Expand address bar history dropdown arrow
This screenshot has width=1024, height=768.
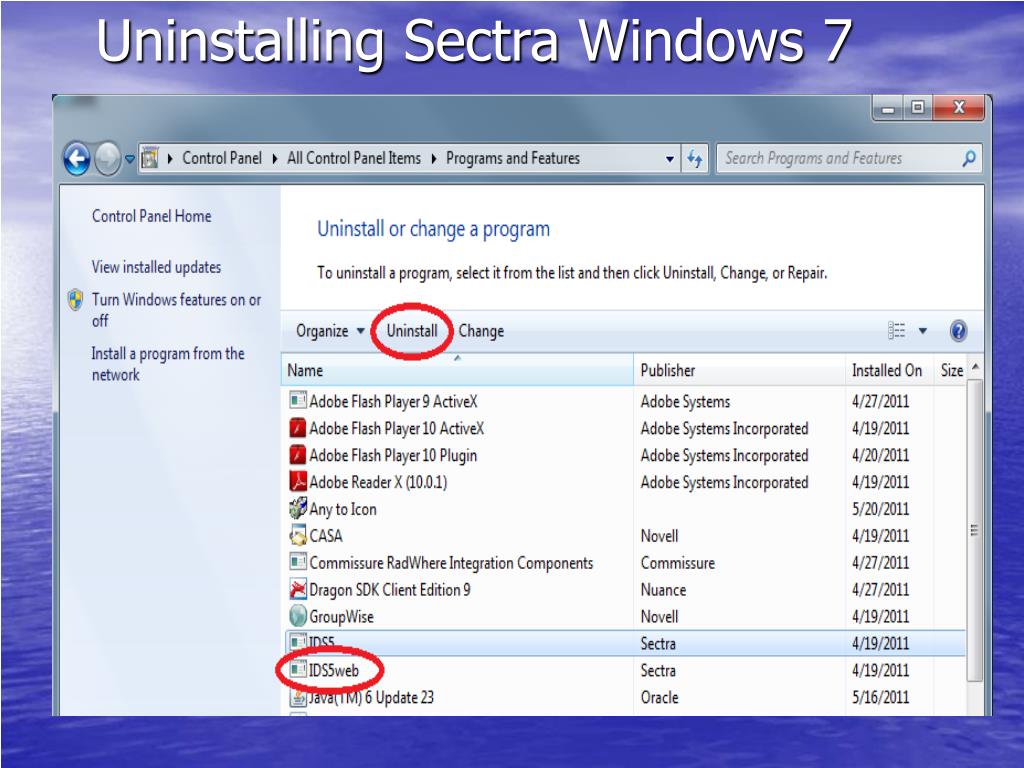669,159
